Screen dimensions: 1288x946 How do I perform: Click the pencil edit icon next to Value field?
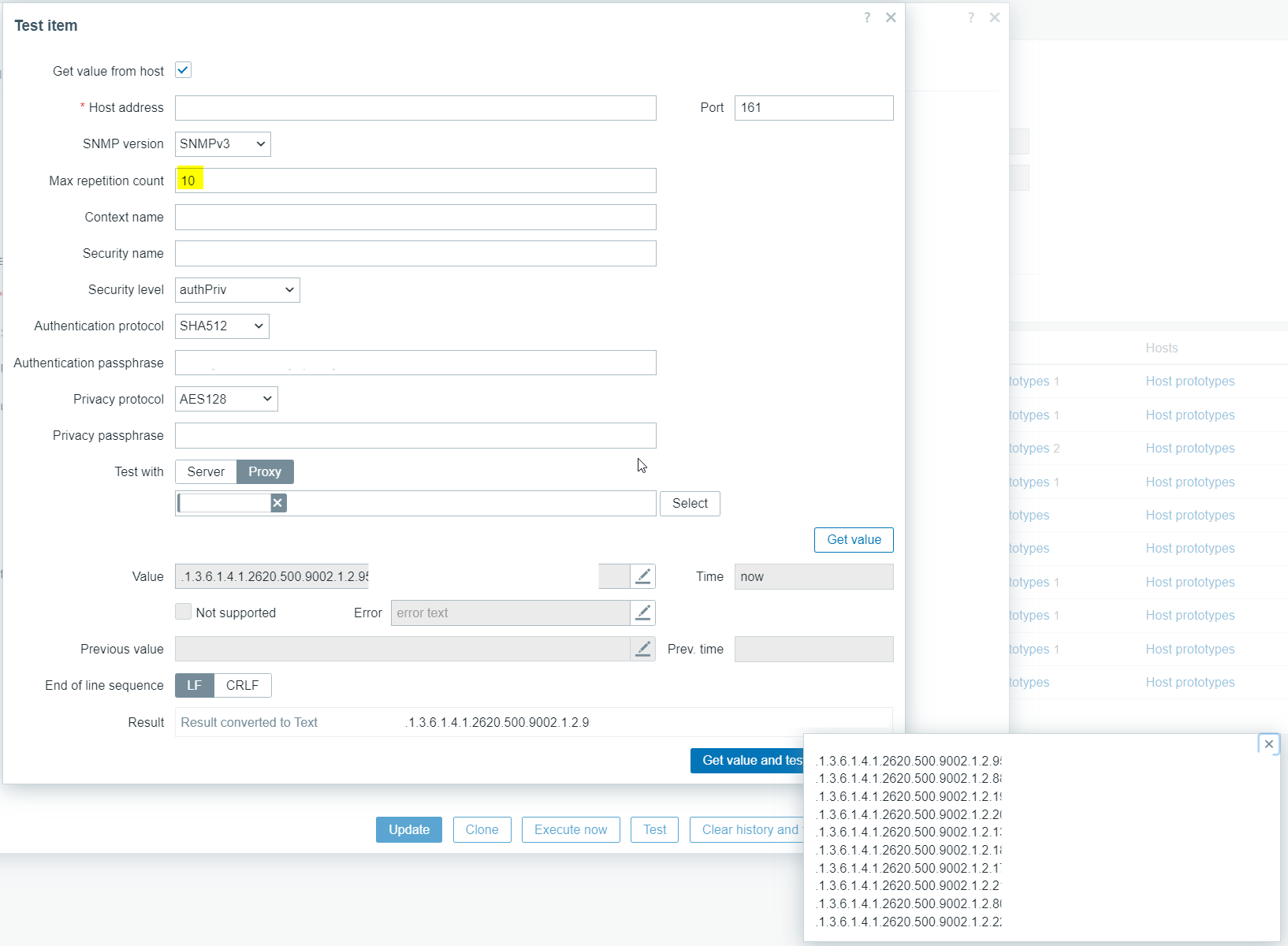point(642,576)
